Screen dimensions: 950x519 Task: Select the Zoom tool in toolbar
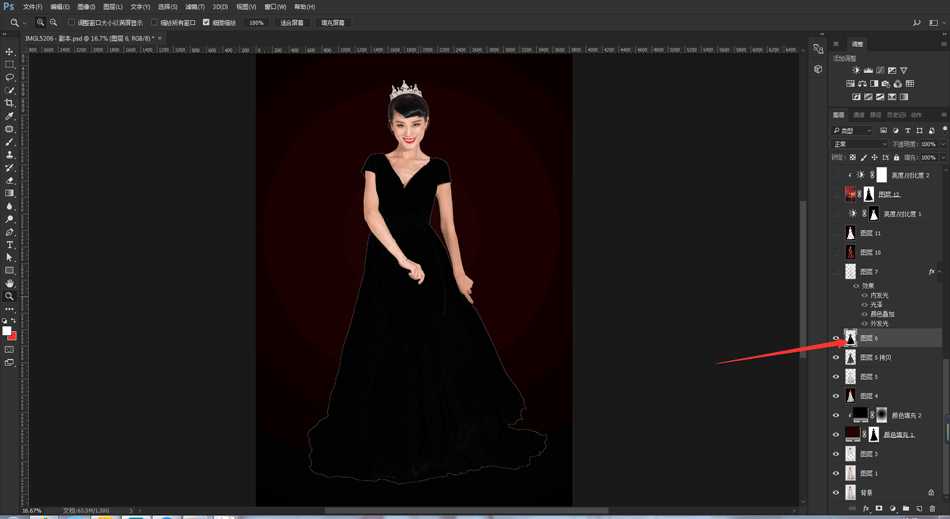point(10,296)
